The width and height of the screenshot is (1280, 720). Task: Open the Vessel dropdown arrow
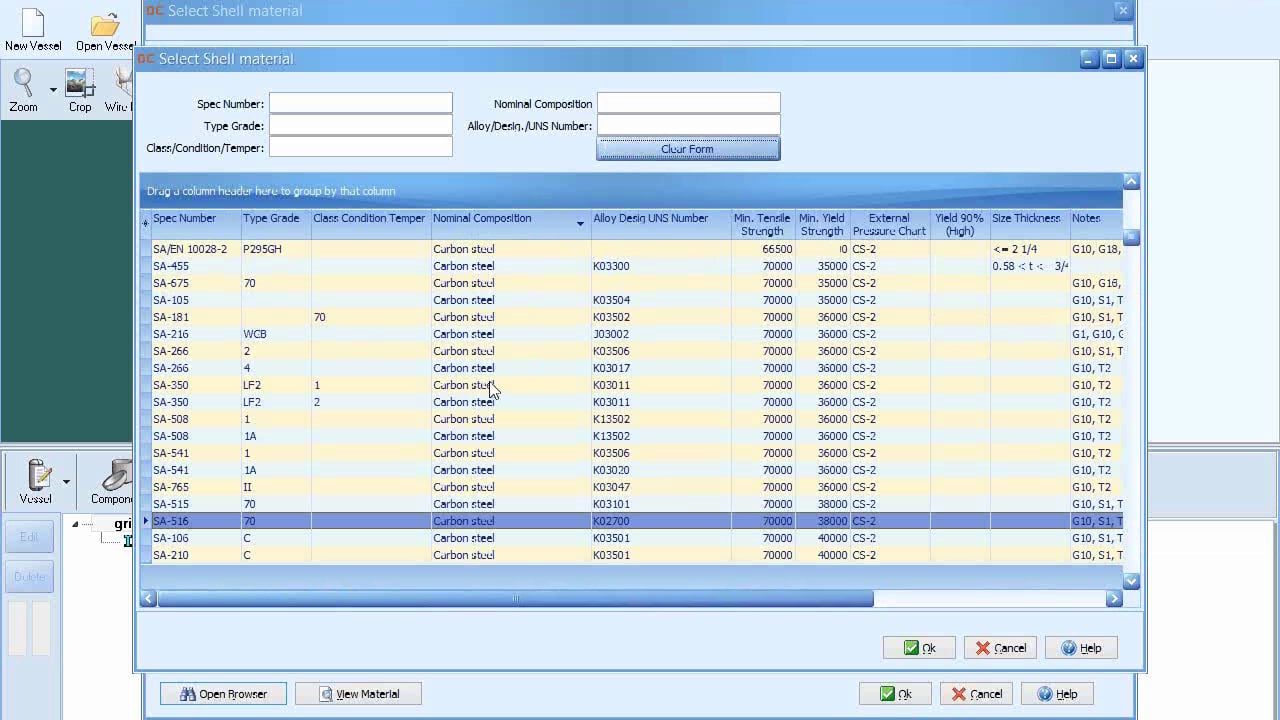[x=66, y=481]
